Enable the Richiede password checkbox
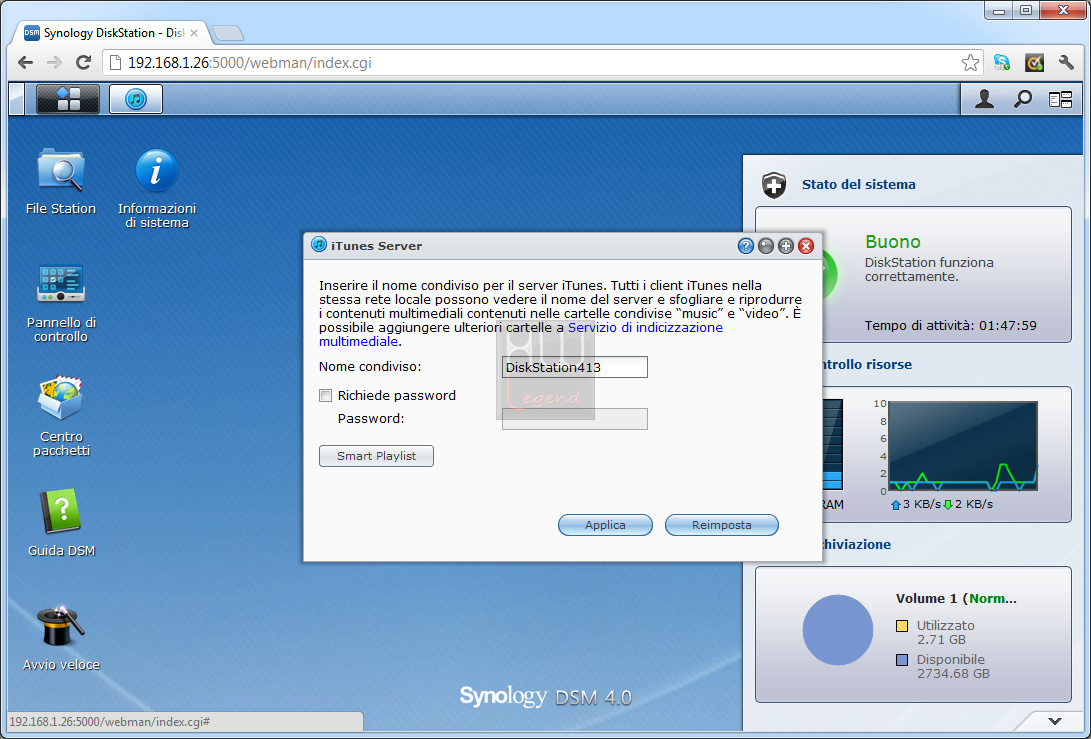Screen dimensions: 1091x739 (x=326, y=396)
